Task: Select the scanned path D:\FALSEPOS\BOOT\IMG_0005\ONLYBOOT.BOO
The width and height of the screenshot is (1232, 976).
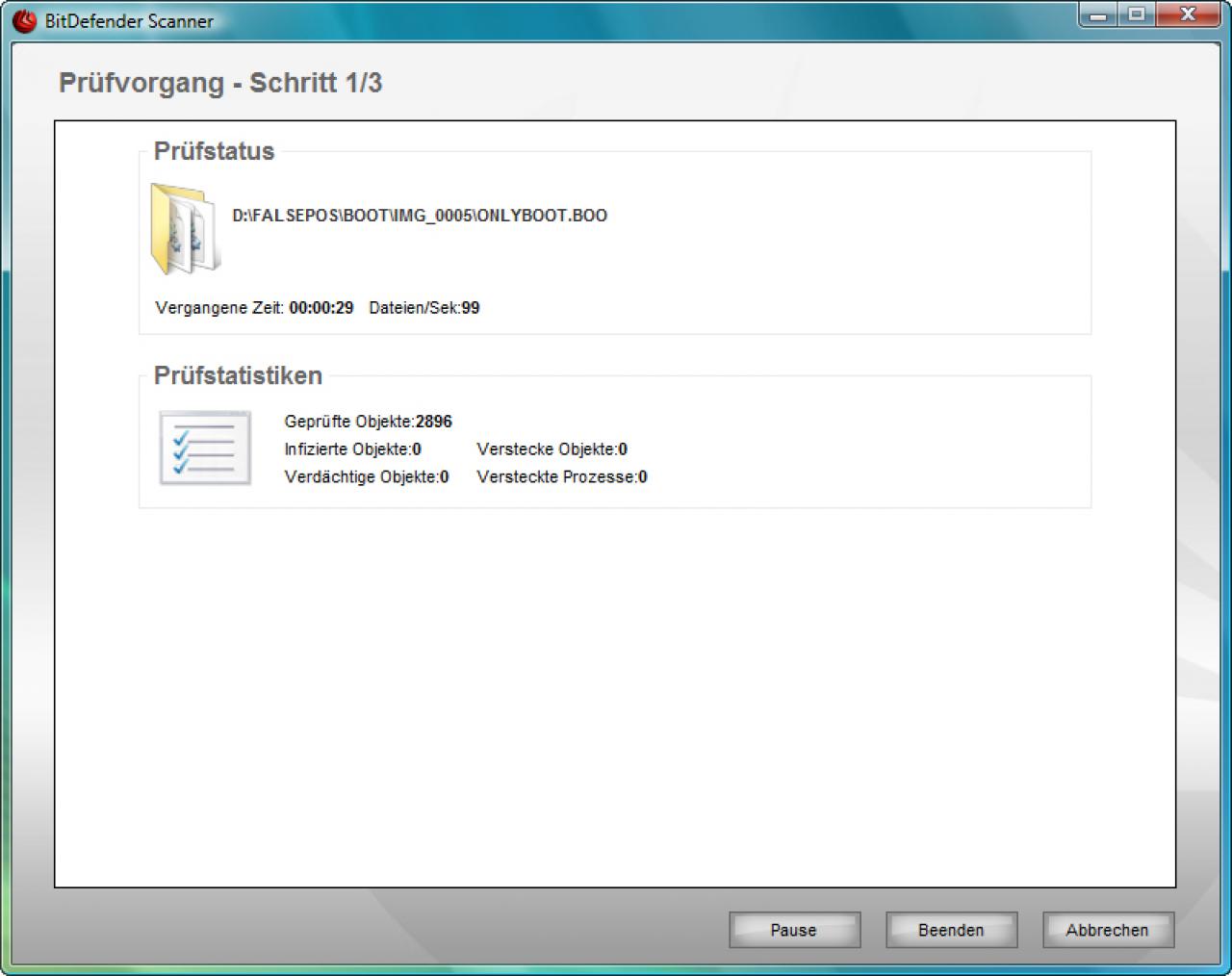Action: click(420, 216)
